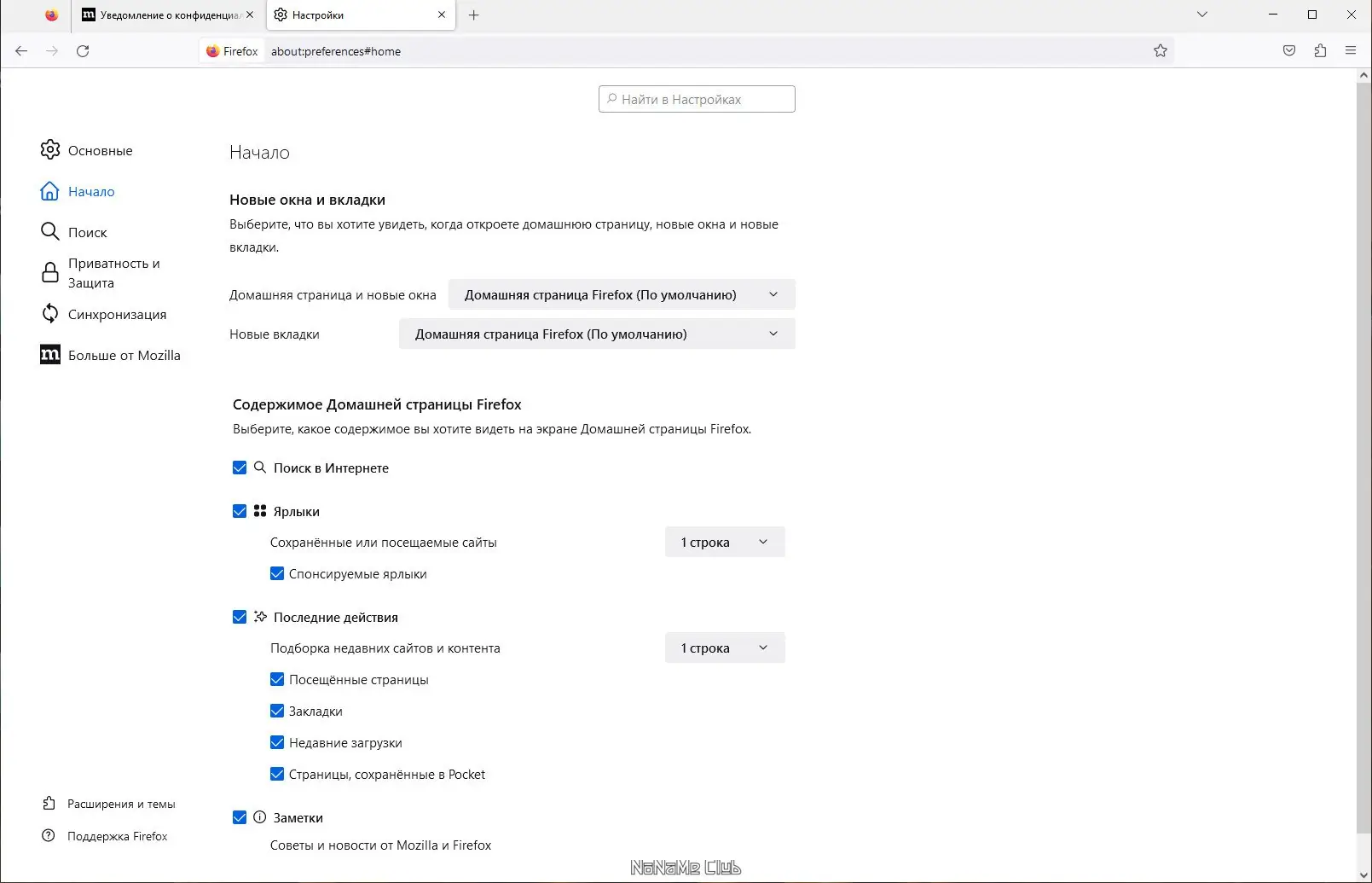Click the Reload page icon
Screen dimensions: 1372x883
point(83,51)
